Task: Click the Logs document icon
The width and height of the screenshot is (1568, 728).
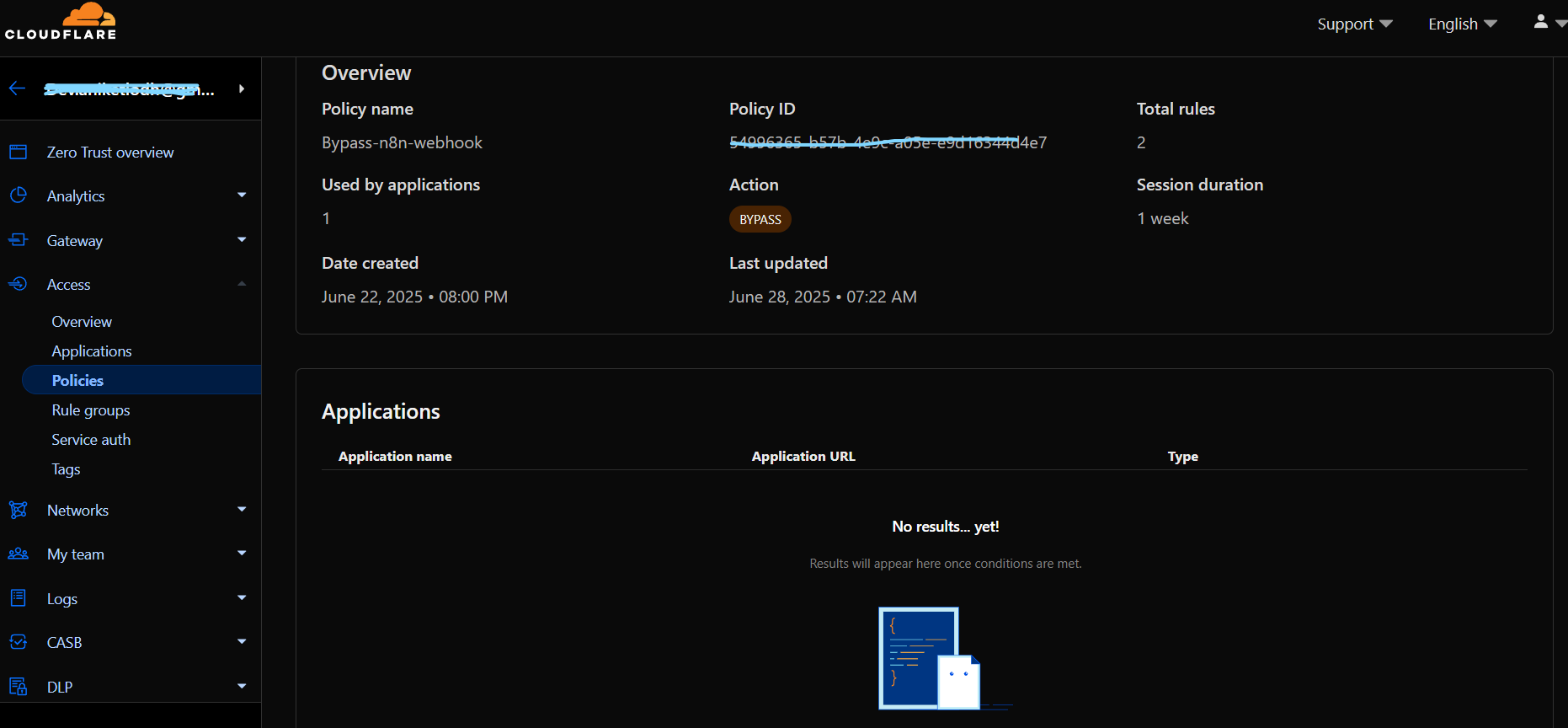Action: coord(18,598)
